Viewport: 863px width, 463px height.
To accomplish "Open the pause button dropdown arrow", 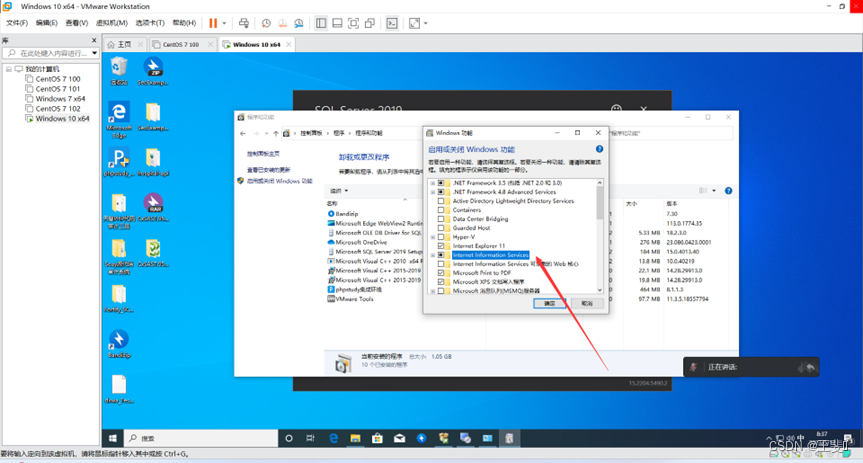I will coord(224,23).
